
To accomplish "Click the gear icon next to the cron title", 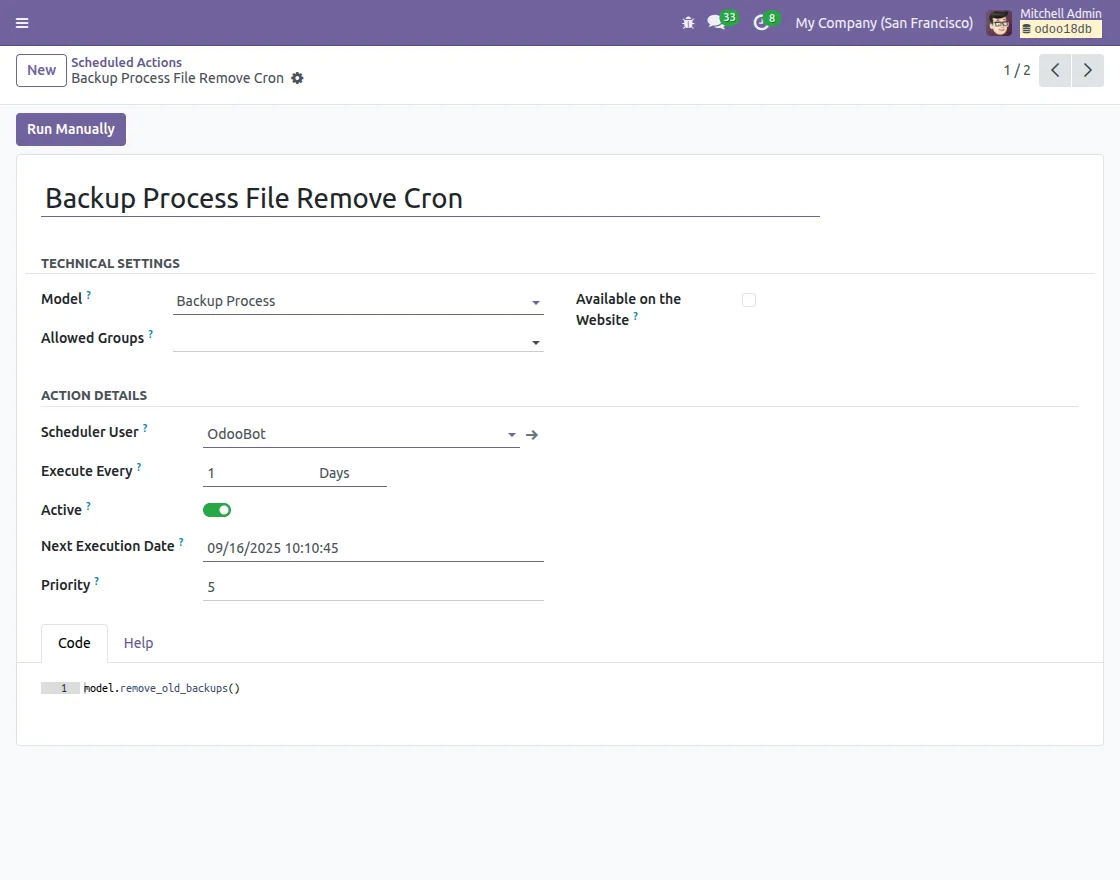I will point(297,78).
